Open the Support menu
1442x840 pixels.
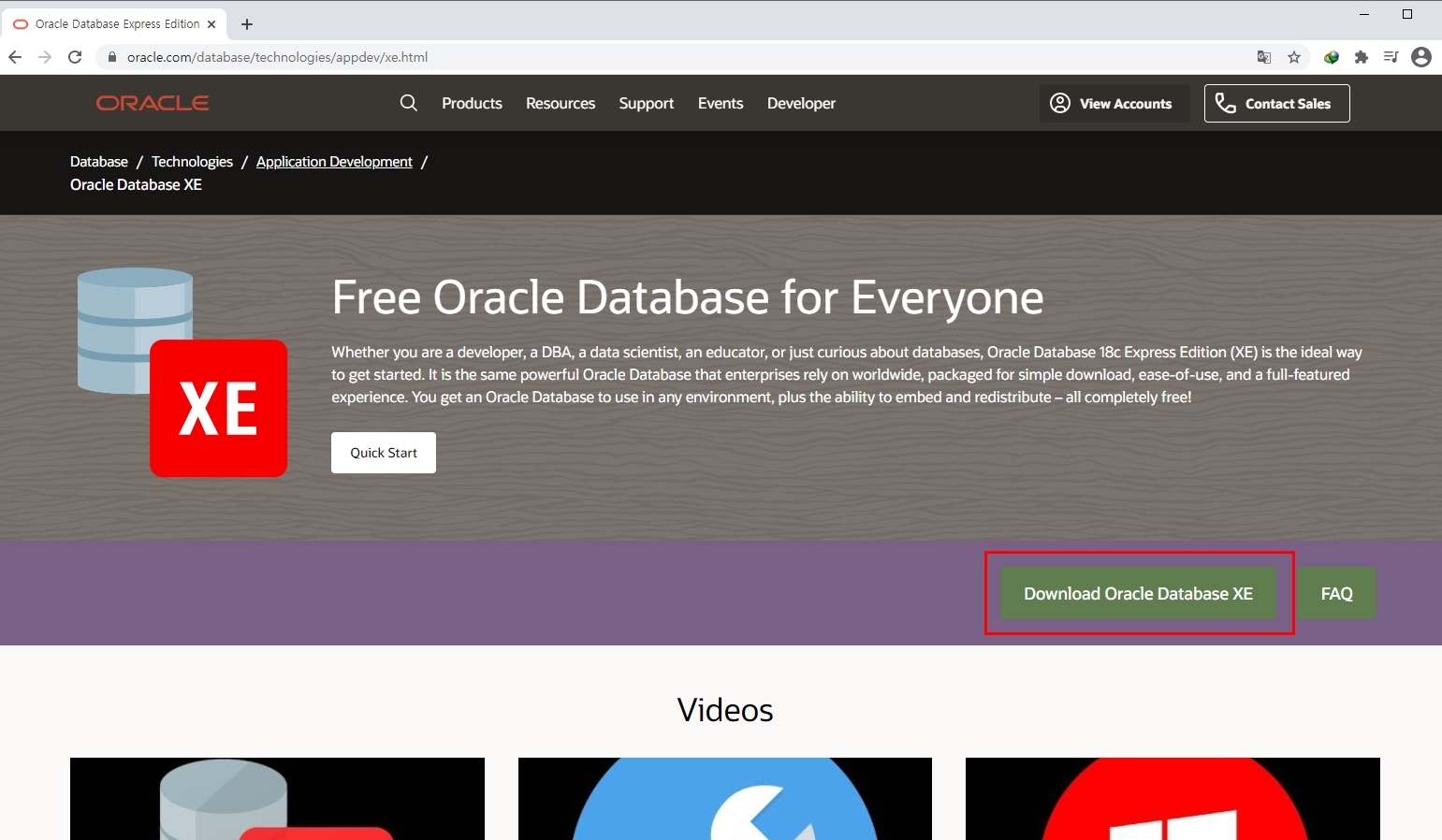pyautogui.click(x=647, y=103)
